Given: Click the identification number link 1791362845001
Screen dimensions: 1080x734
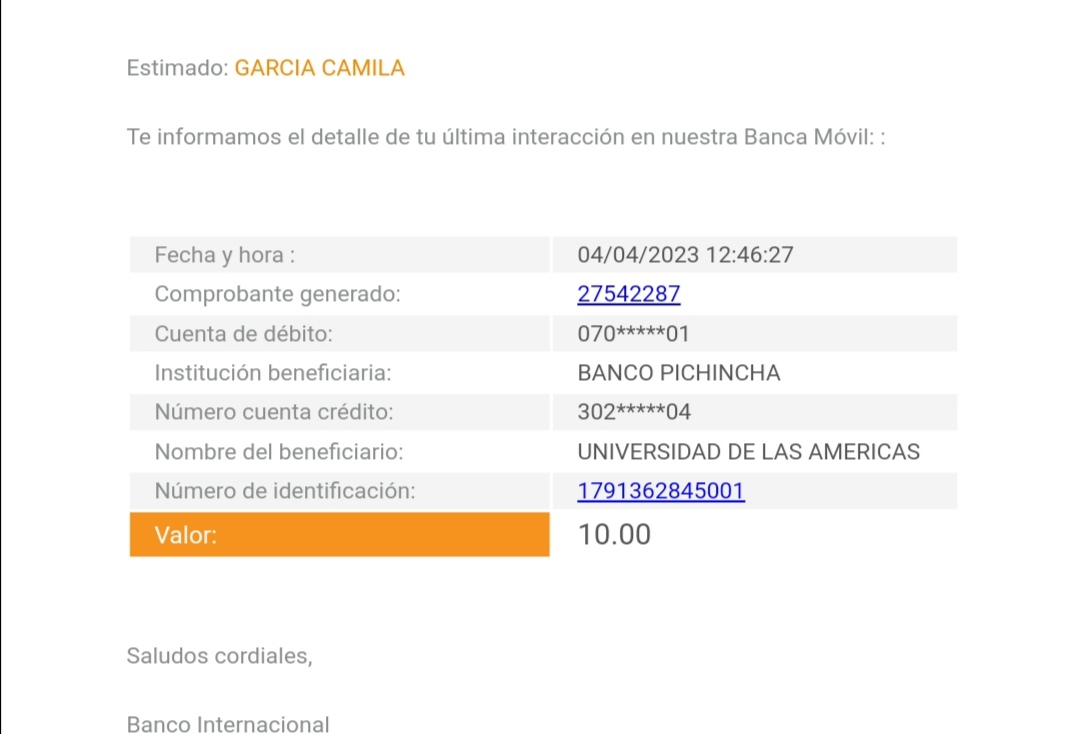Looking at the screenshot, I should [x=661, y=491].
